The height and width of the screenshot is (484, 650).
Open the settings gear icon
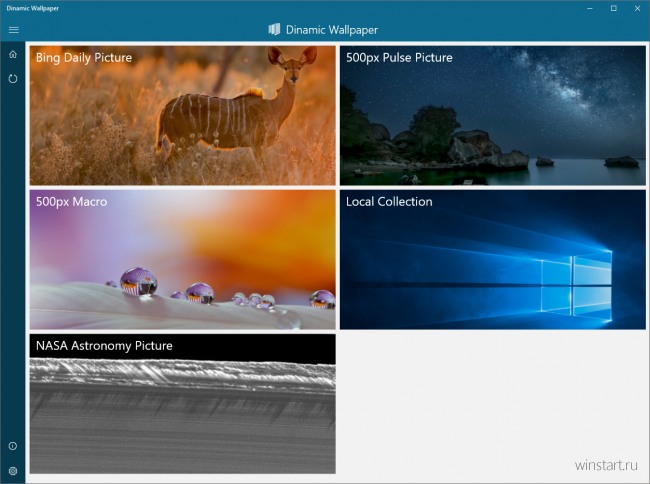[x=13, y=470]
